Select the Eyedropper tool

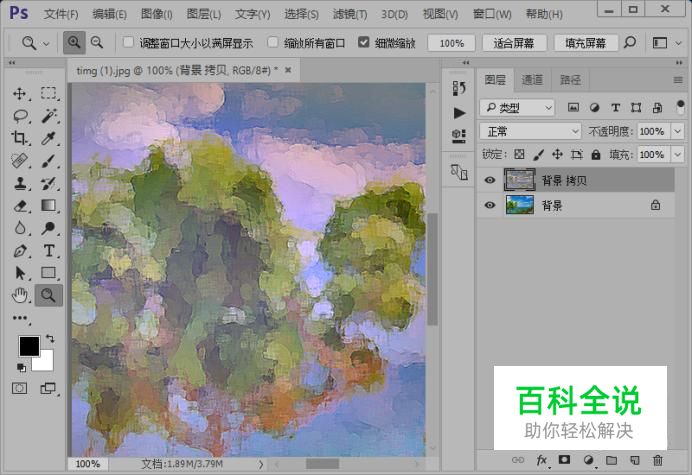[x=49, y=138]
